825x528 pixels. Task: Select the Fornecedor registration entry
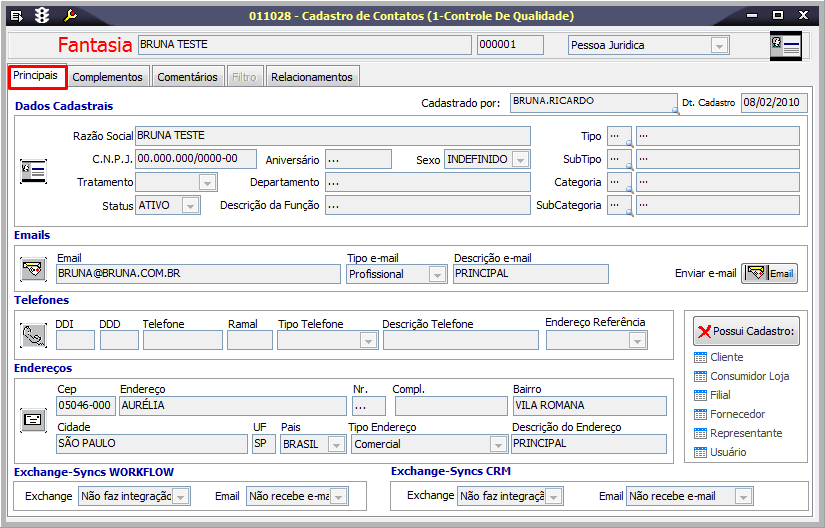pyautogui.click(x=737, y=414)
